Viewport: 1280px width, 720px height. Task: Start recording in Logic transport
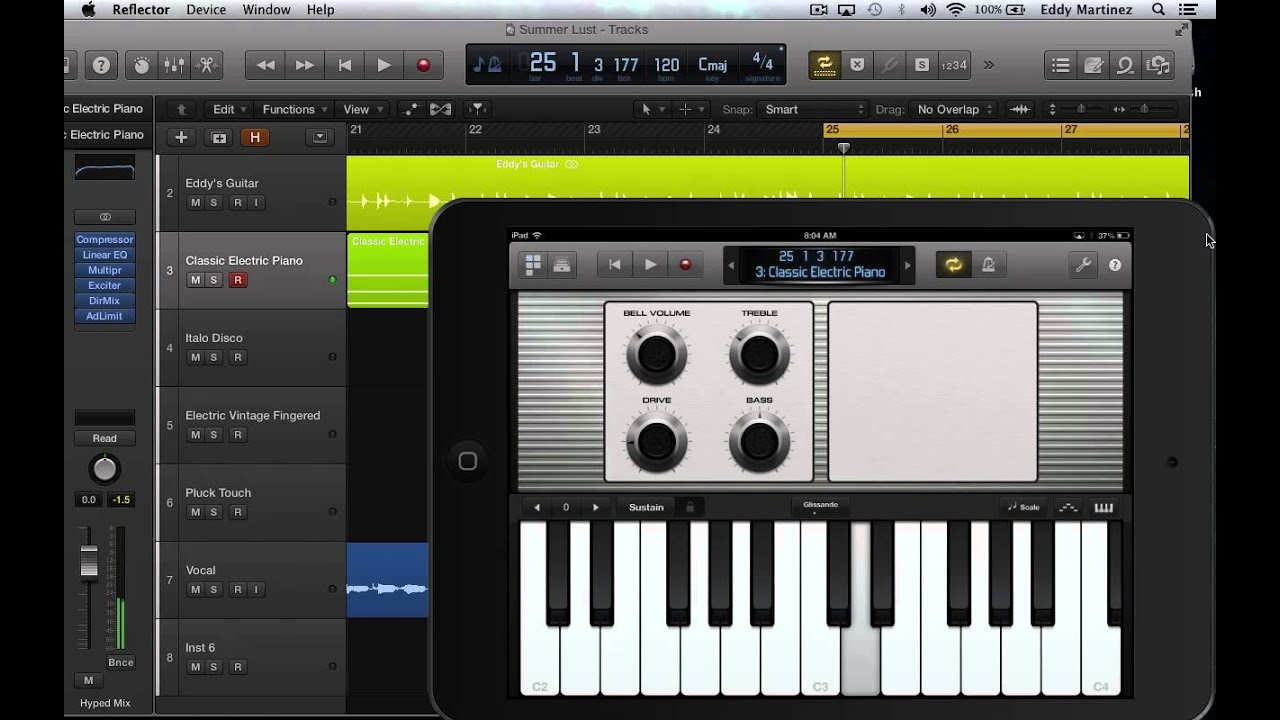pyautogui.click(x=423, y=65)
